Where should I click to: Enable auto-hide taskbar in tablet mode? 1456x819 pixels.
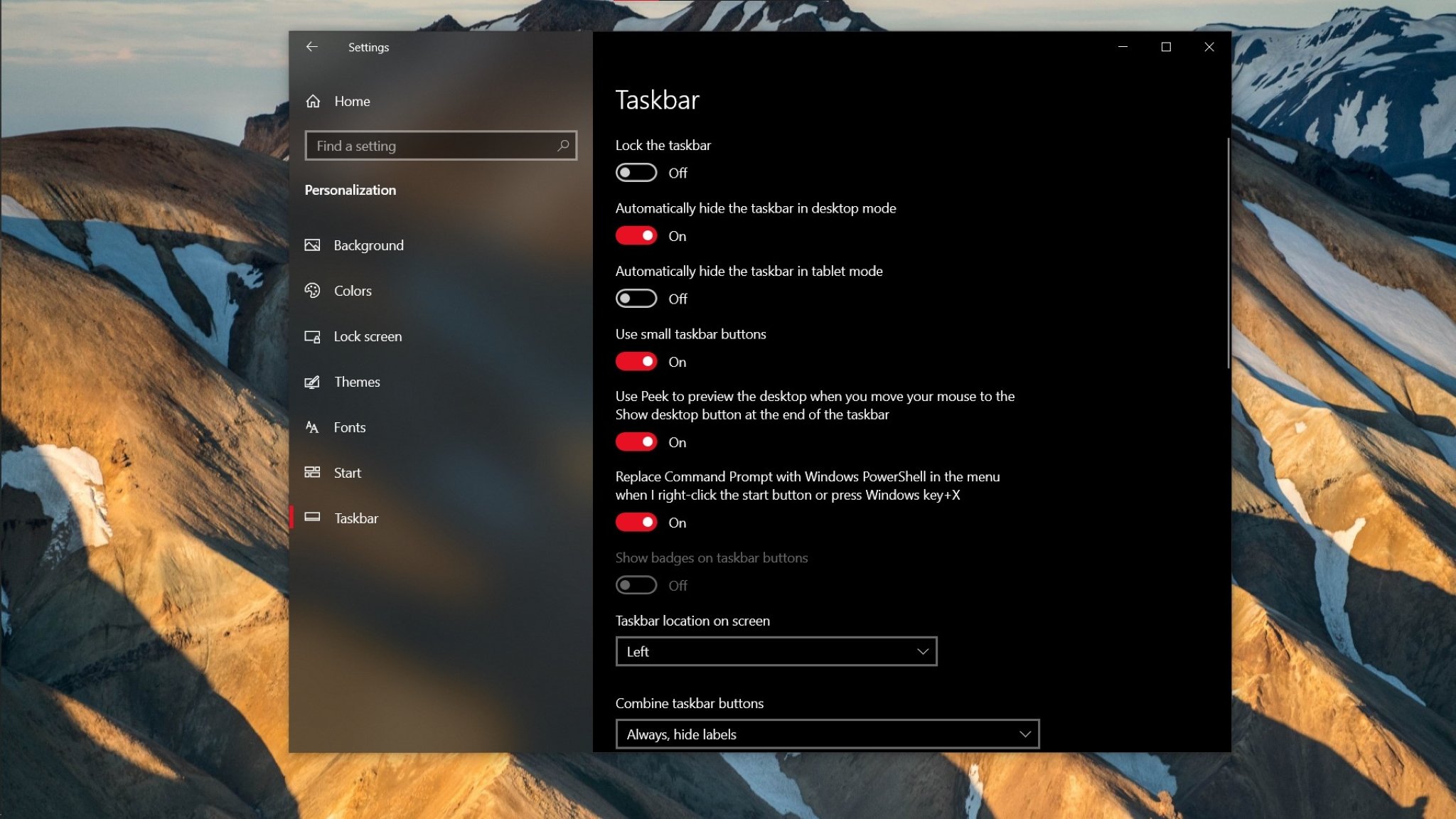pos(636,299)
